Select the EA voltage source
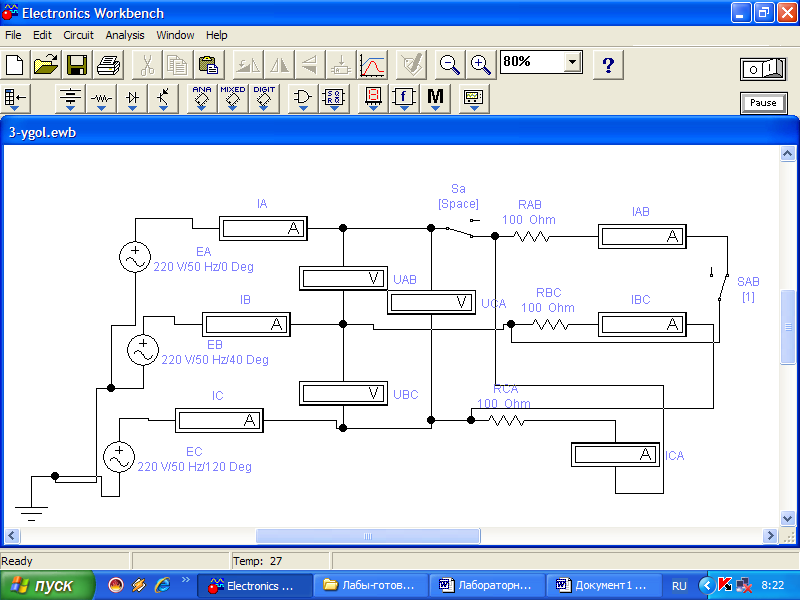This screenshot has width=800, height=600. 135,257
